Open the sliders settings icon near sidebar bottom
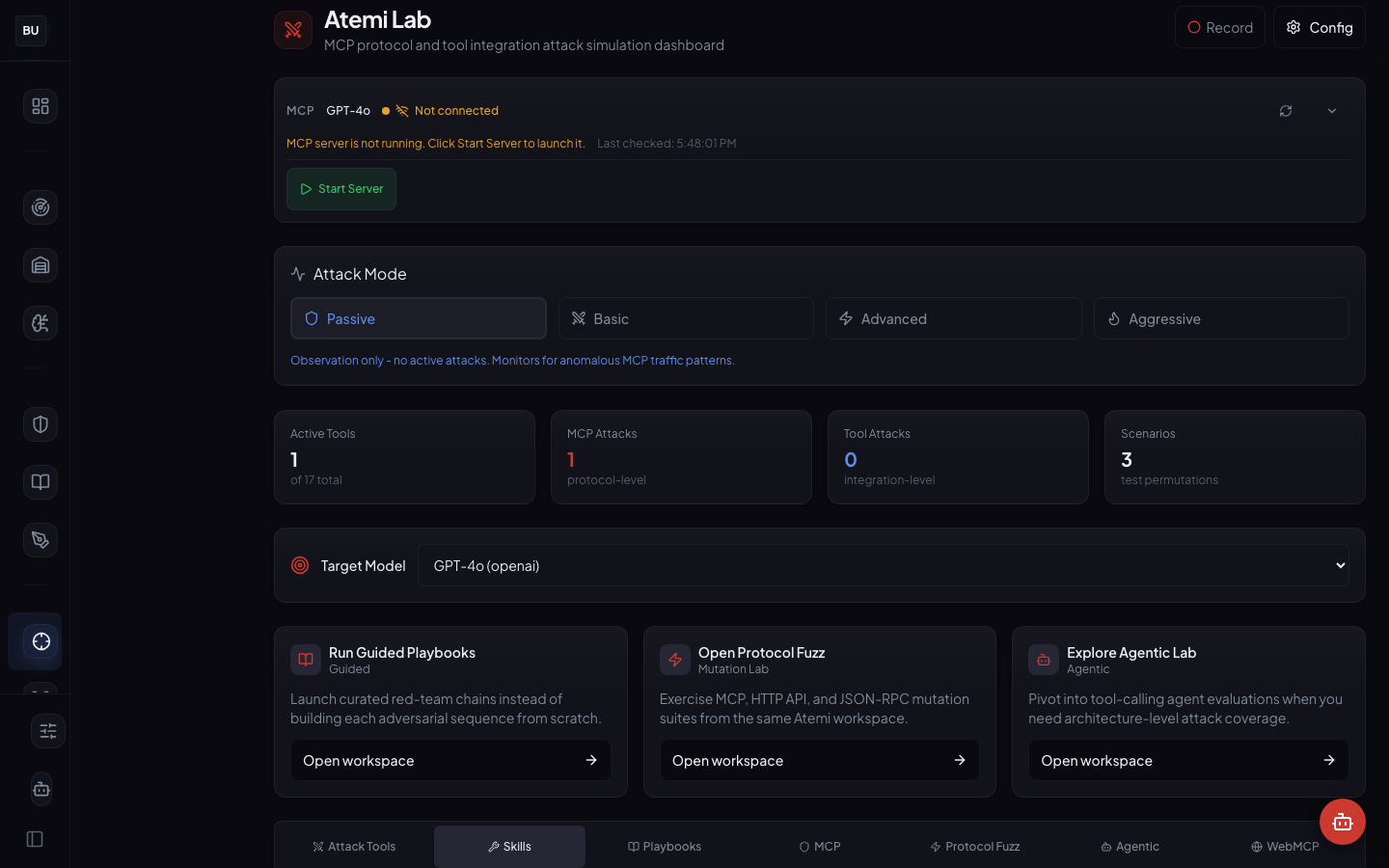1389x868 pixels. click(48, 731)
